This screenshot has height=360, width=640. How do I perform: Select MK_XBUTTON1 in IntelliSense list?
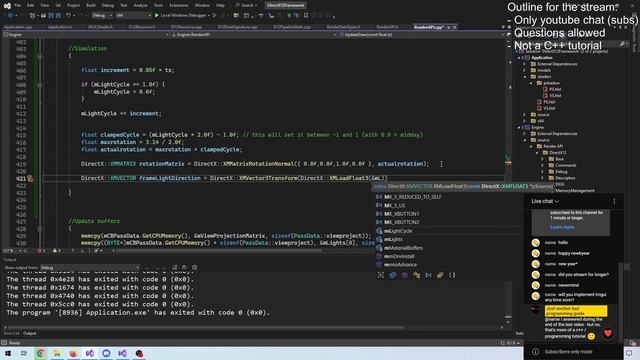[x=449, y=213]
